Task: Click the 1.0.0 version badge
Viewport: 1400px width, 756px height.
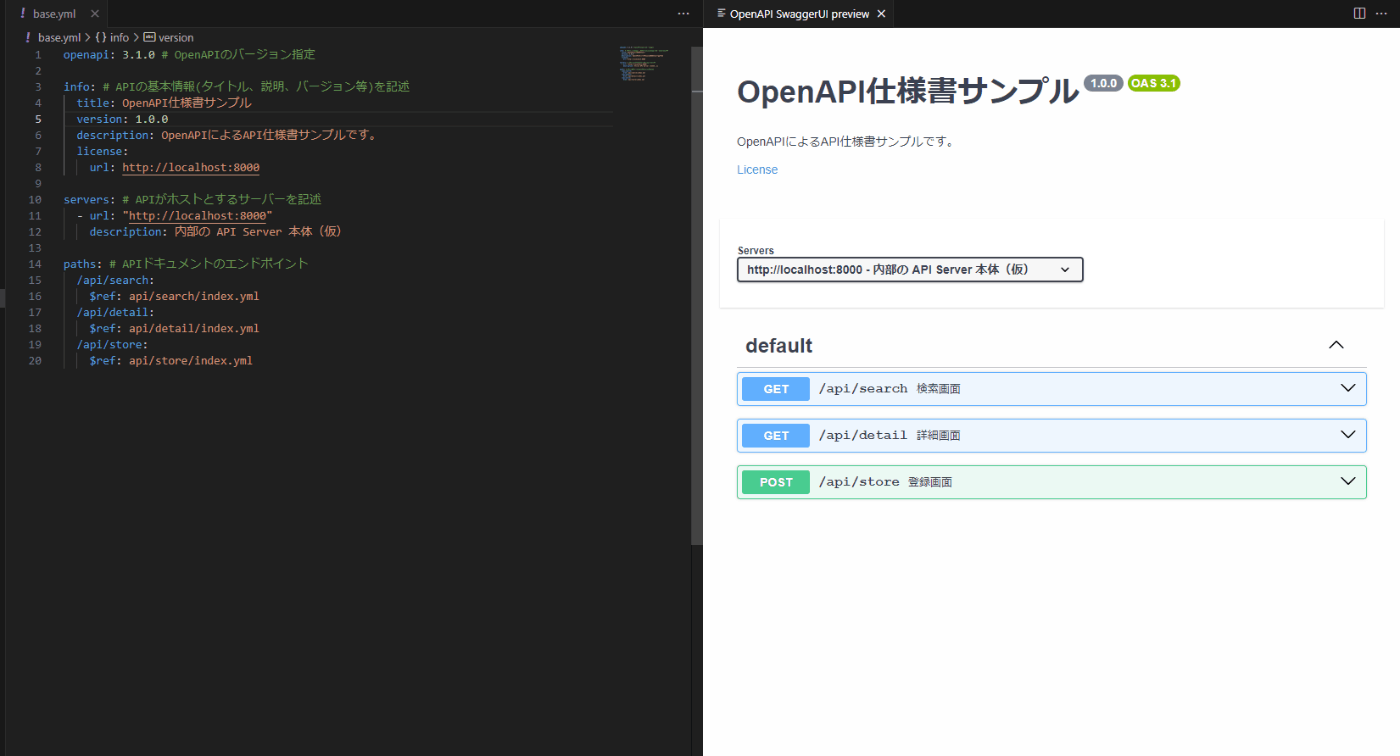Action: tap(1104, 83)
